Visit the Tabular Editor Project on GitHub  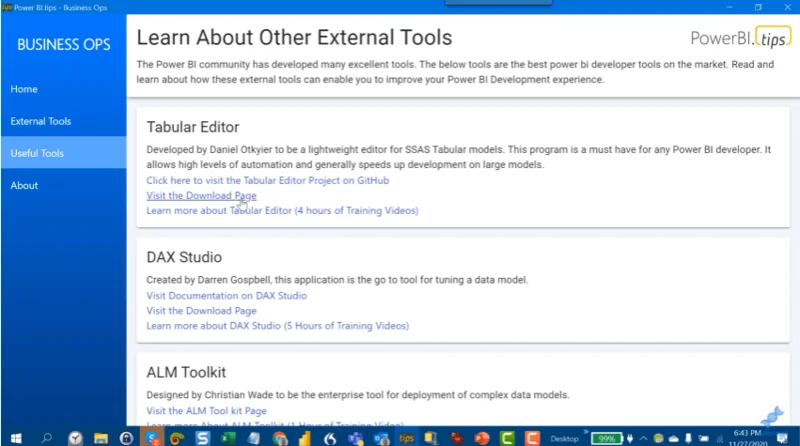(267, 181)
